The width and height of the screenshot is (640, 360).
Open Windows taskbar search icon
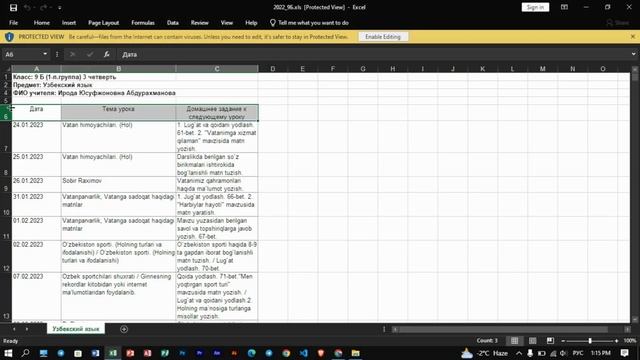25,353
